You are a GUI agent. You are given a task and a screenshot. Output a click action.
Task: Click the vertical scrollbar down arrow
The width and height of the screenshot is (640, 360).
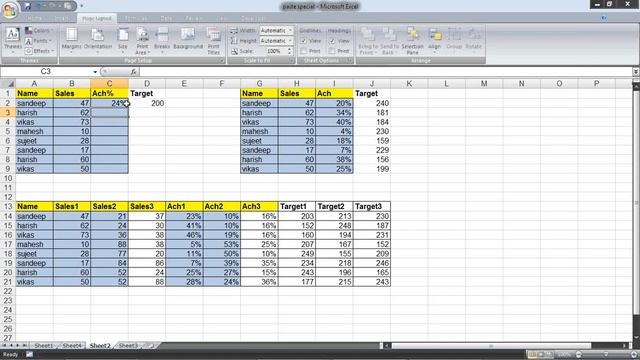(636, 338)
